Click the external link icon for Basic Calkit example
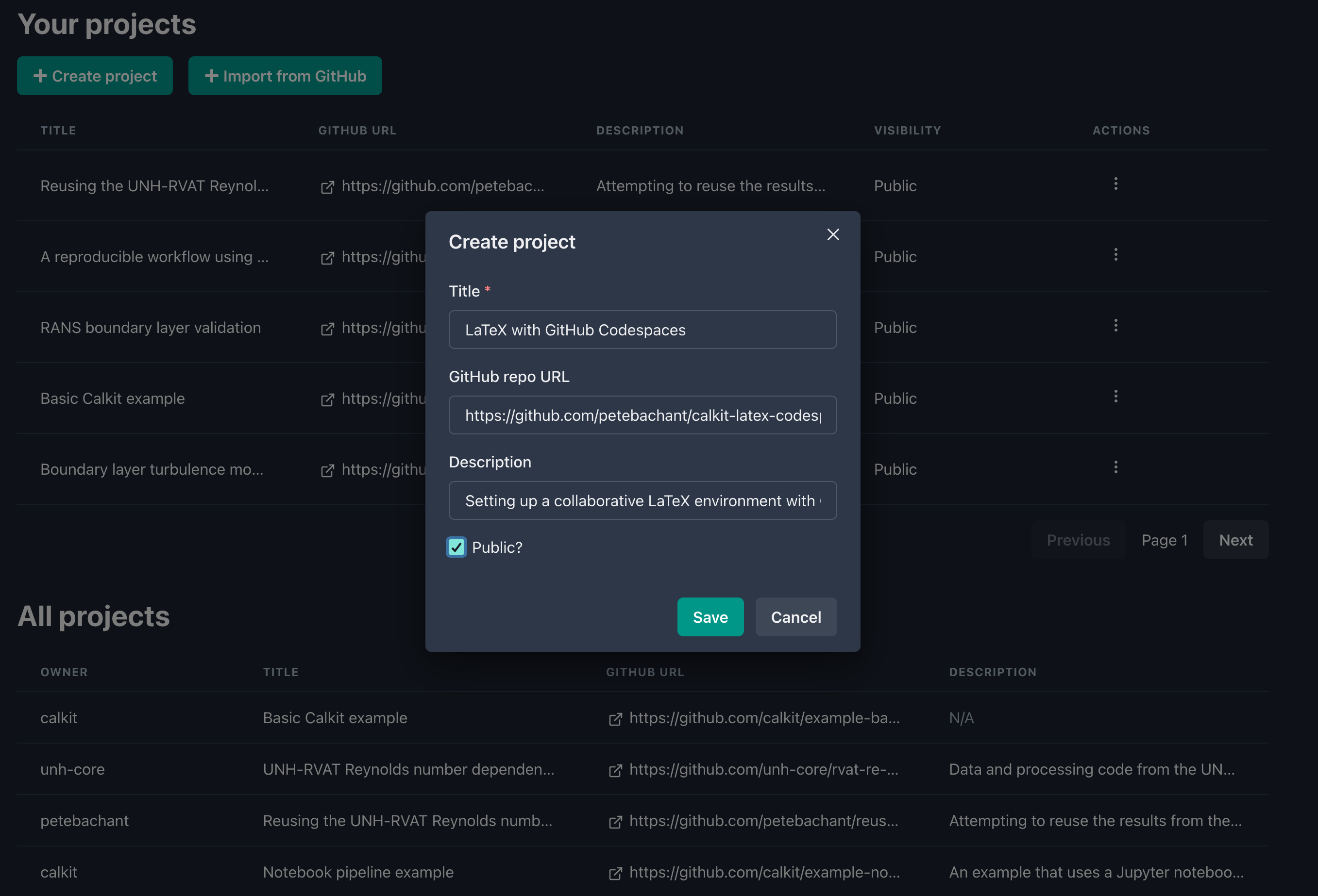Viewport: 1318px width, 896px height. click(325, 399)
